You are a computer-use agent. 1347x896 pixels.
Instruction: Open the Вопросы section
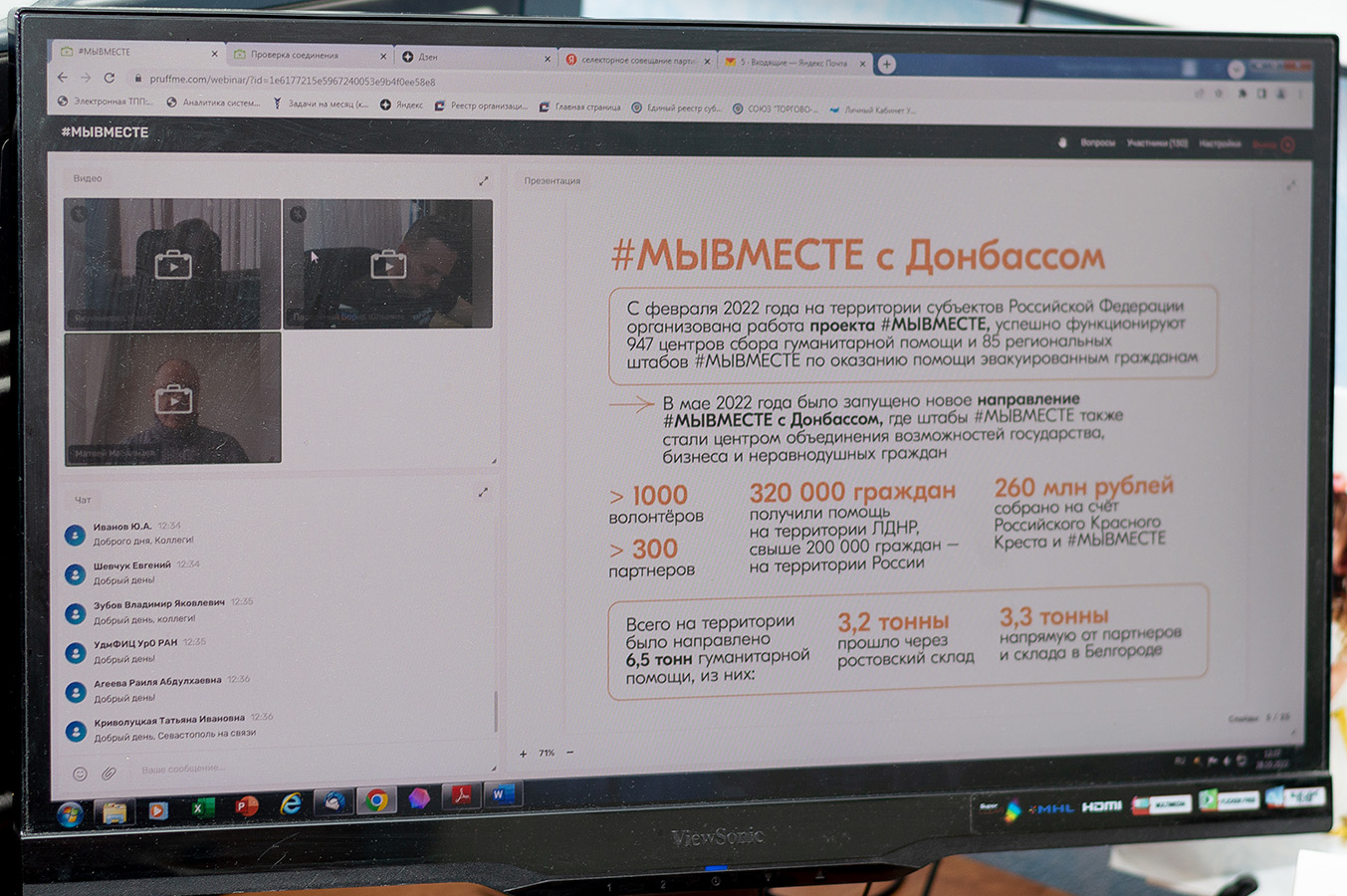1098,142
